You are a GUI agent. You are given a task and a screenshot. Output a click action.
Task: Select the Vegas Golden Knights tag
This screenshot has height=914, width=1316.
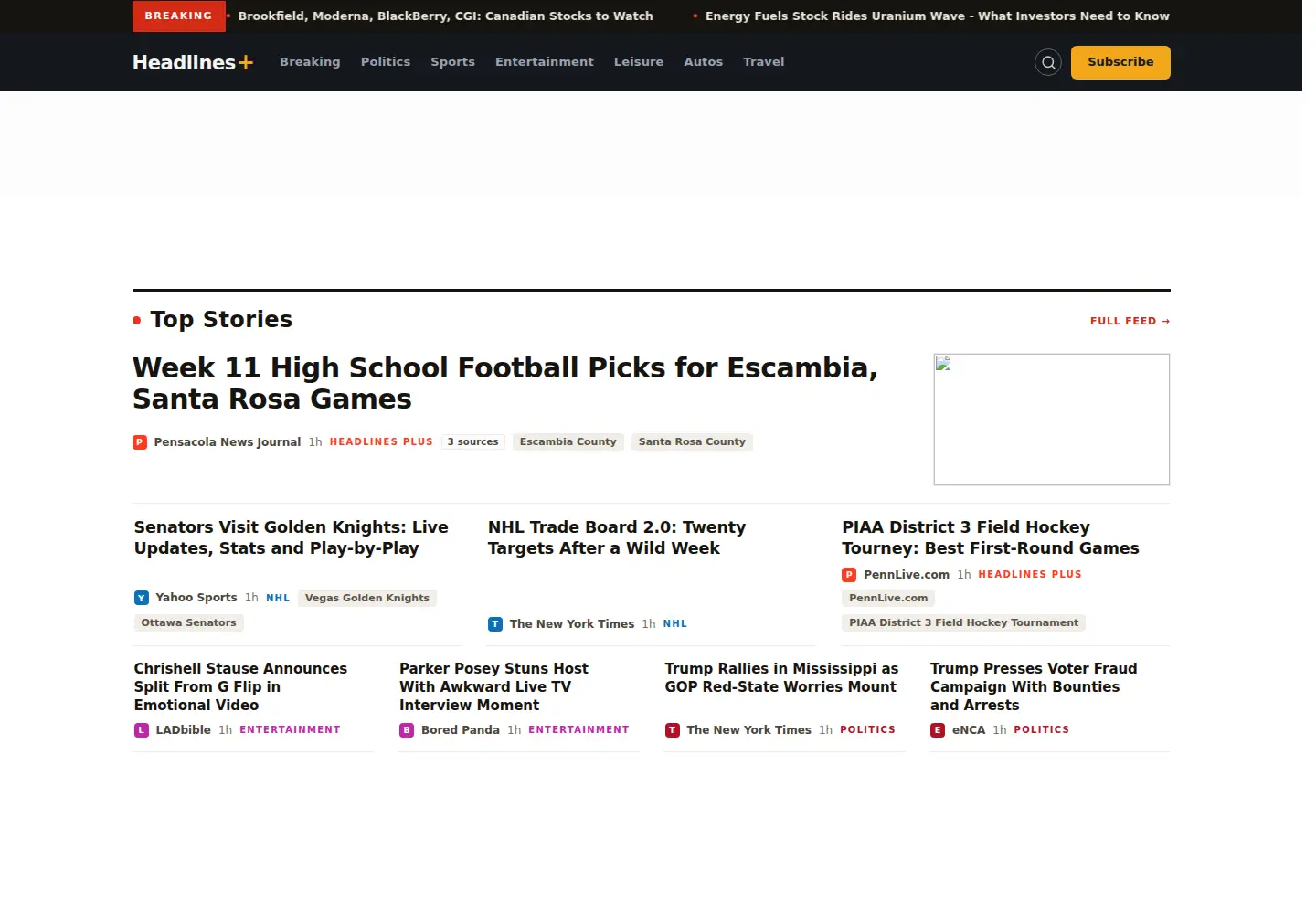[367, 599]
